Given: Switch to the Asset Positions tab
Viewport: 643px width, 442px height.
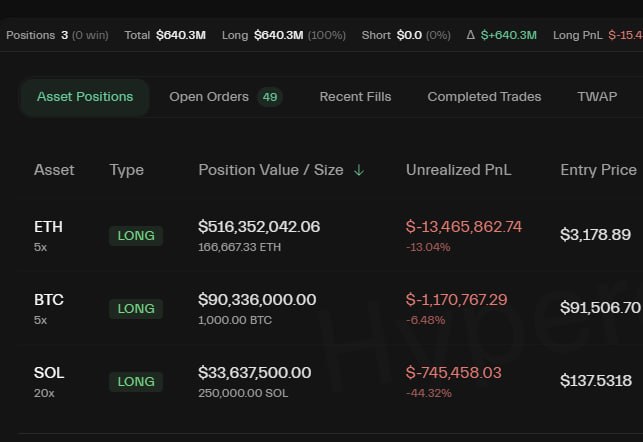Looking at the screenshot, I should [x=85, y=97].
